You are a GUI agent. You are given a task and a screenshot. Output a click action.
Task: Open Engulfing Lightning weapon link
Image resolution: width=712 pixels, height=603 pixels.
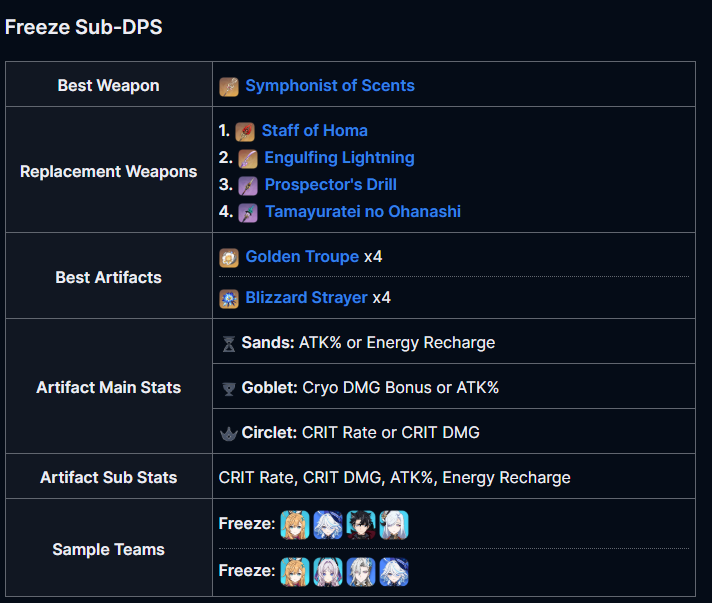point(339,157)
